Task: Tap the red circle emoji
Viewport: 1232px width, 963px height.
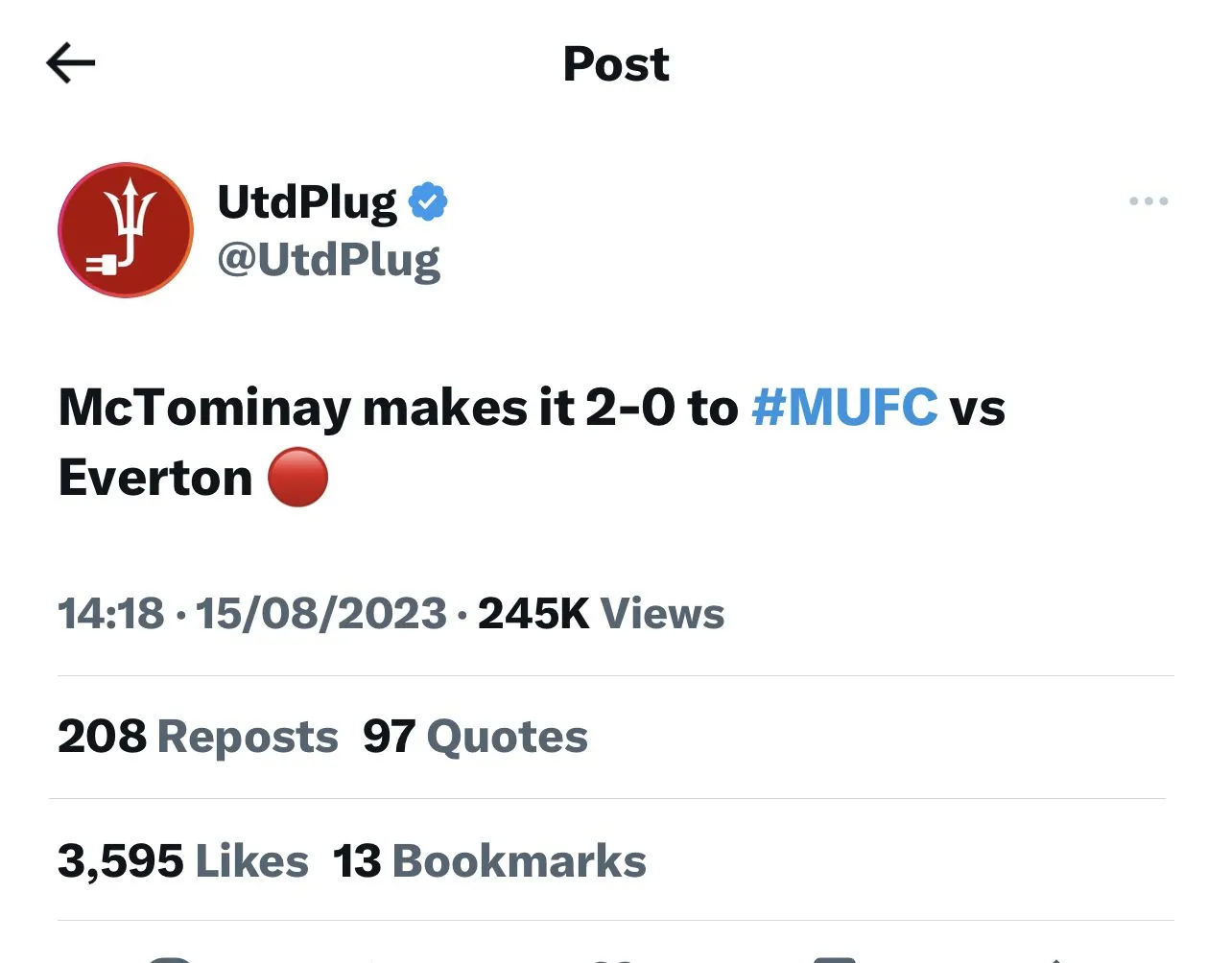Action: [x=297, y=477]
